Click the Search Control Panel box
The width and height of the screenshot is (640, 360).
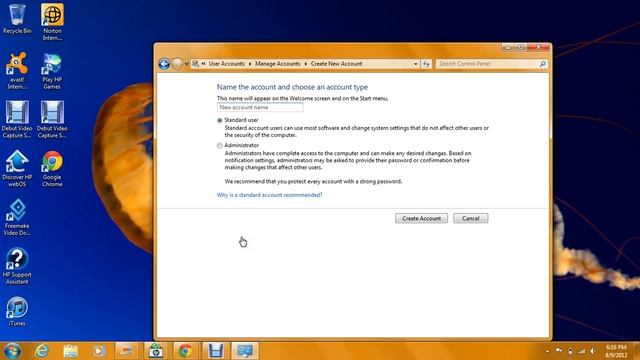491,64
